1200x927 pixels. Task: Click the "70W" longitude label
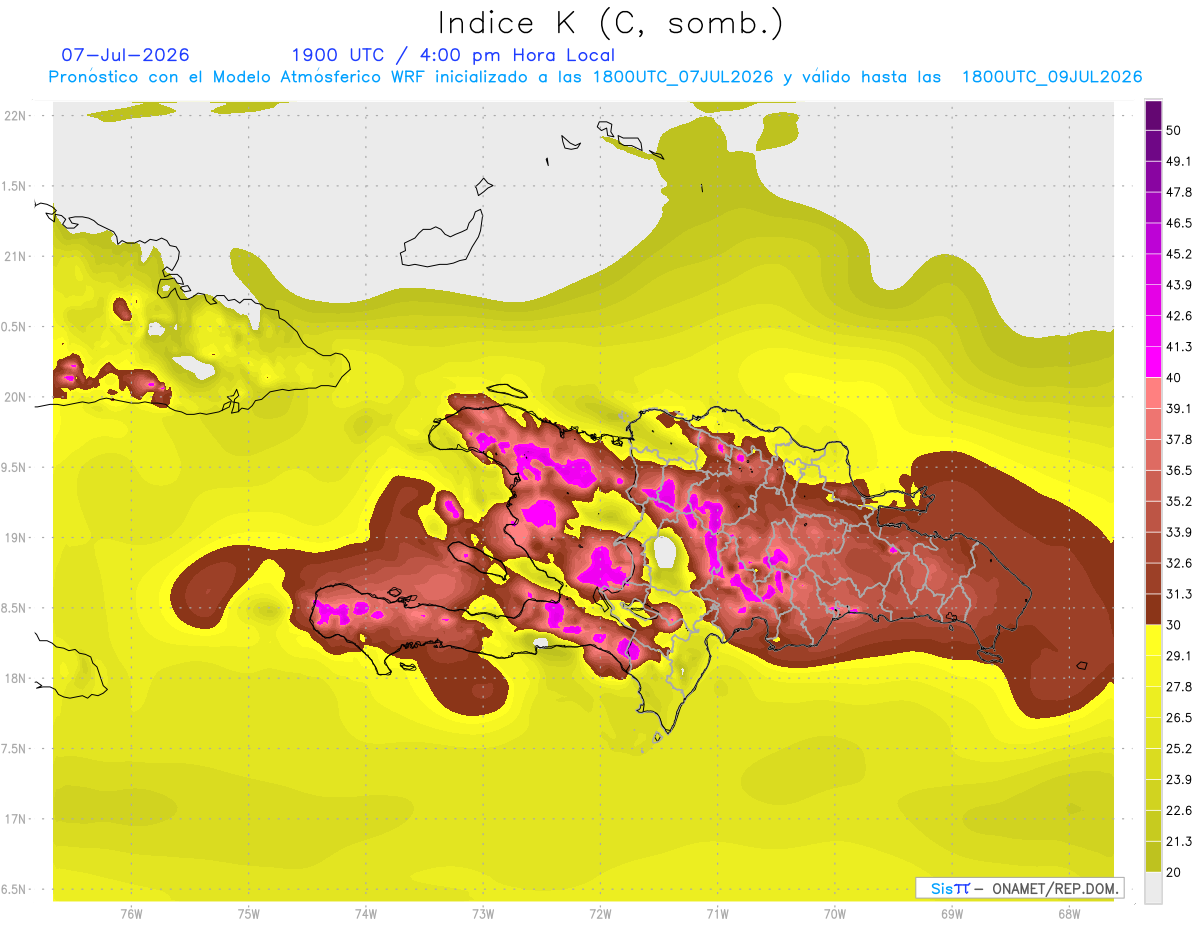coord(834,914)
